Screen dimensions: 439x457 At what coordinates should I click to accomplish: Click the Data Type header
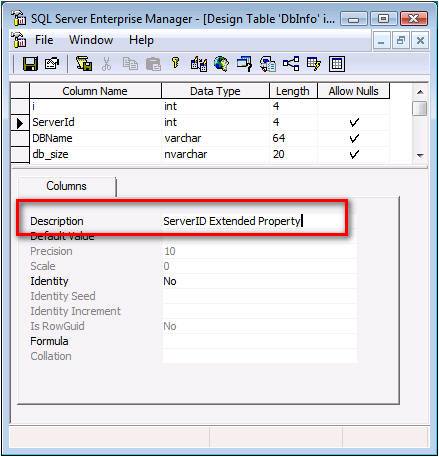point(215,91)
